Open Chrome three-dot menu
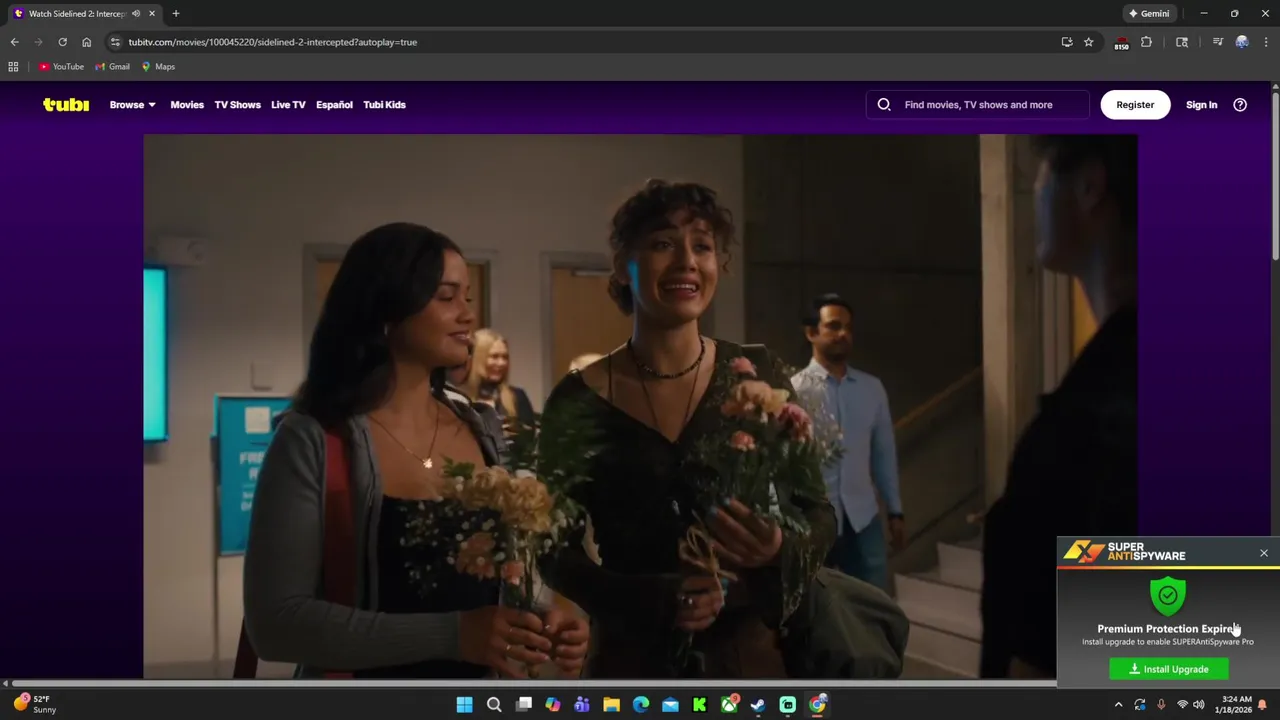This screenshot has height=720, width=1280. coord(1266,42)
